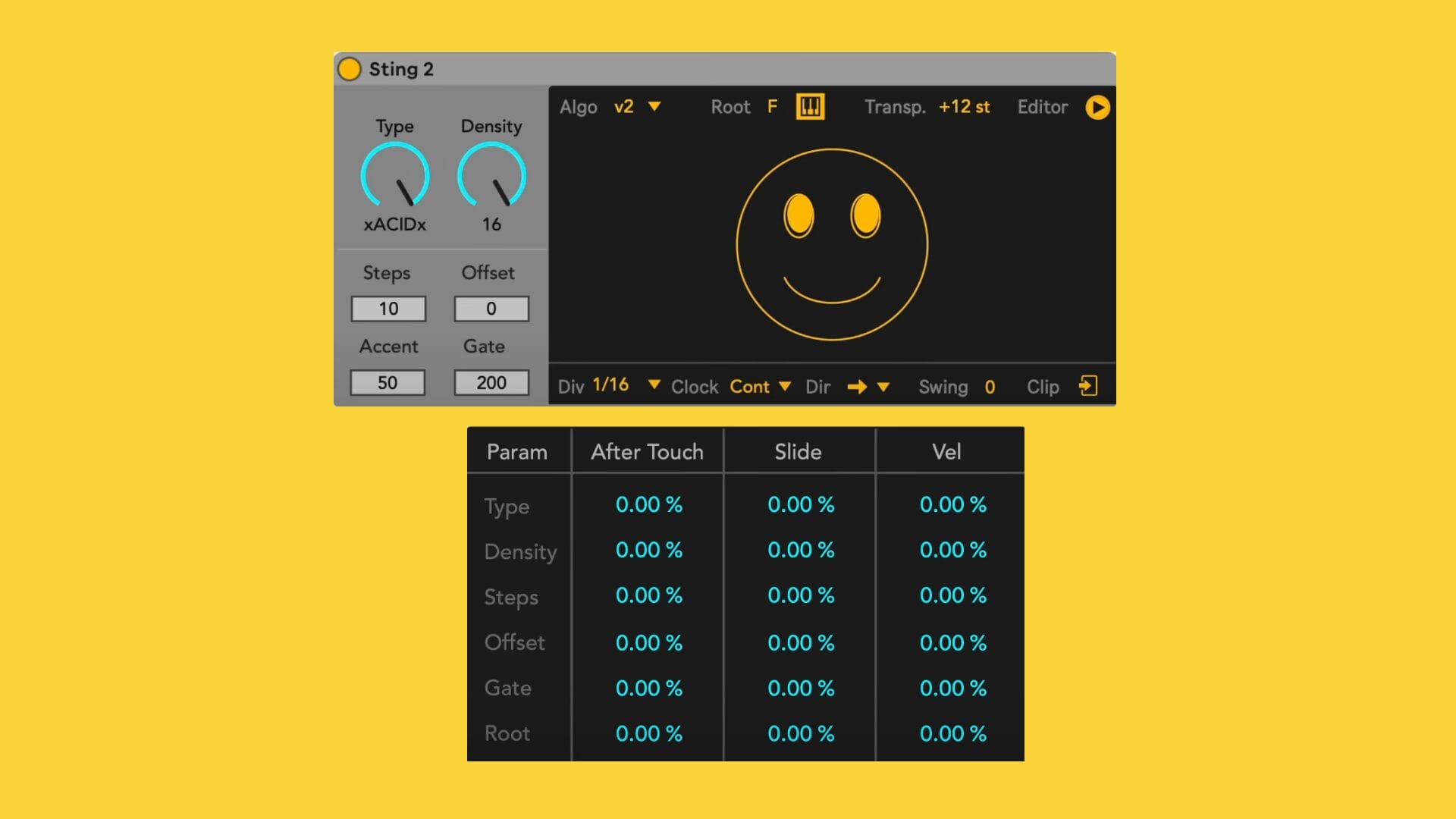The width and height of the screenshot is (1456, 819).
Task: Click the Slide percentage for Density row
Action: [801, 551]
